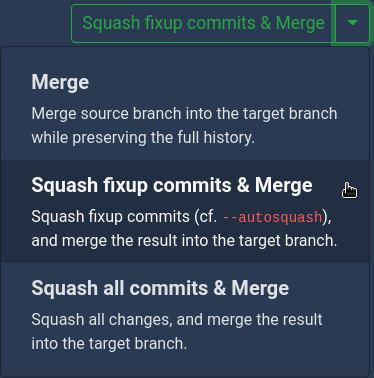Click 'and merge the result into the target branch.' line
Image resolution: width=374 pixels, height=378 pixels.
point(184,240)
